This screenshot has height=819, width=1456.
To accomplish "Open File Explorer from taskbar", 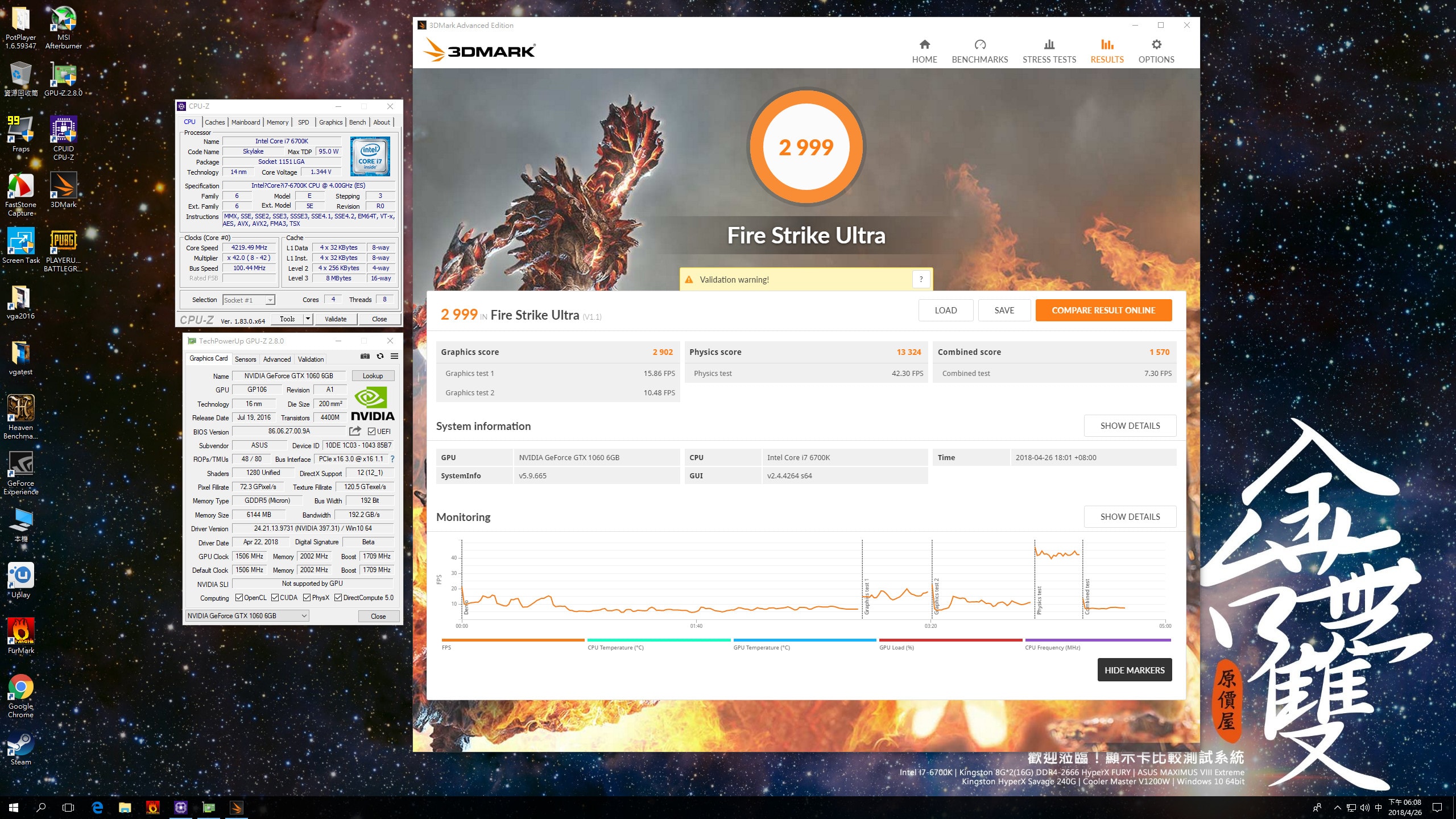I will click(125, 807).
